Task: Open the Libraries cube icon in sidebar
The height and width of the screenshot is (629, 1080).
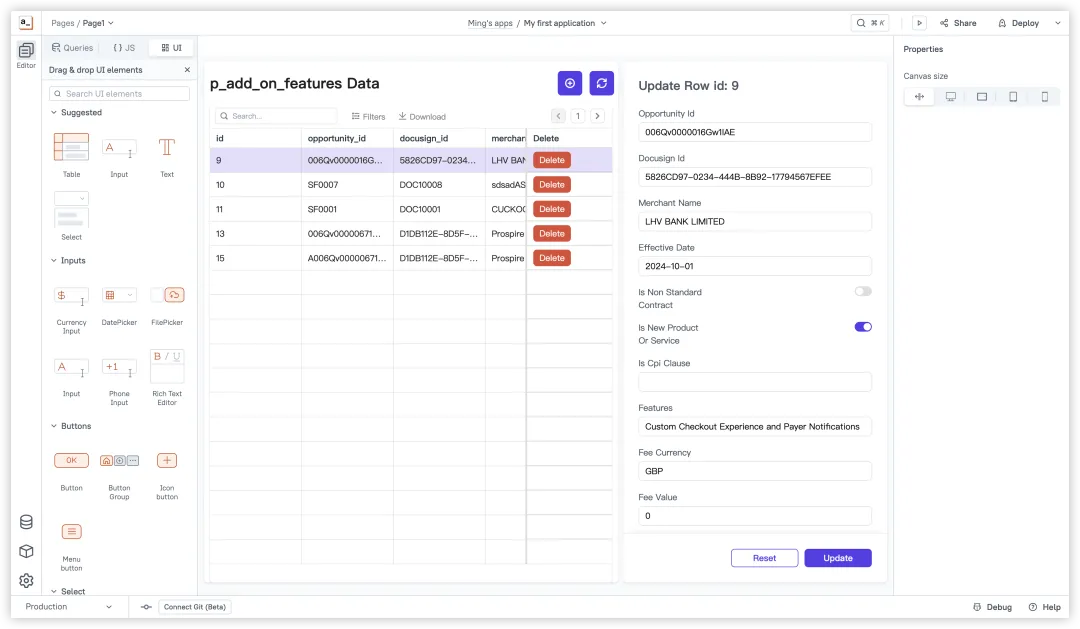Action: click(x=26, y=551)
